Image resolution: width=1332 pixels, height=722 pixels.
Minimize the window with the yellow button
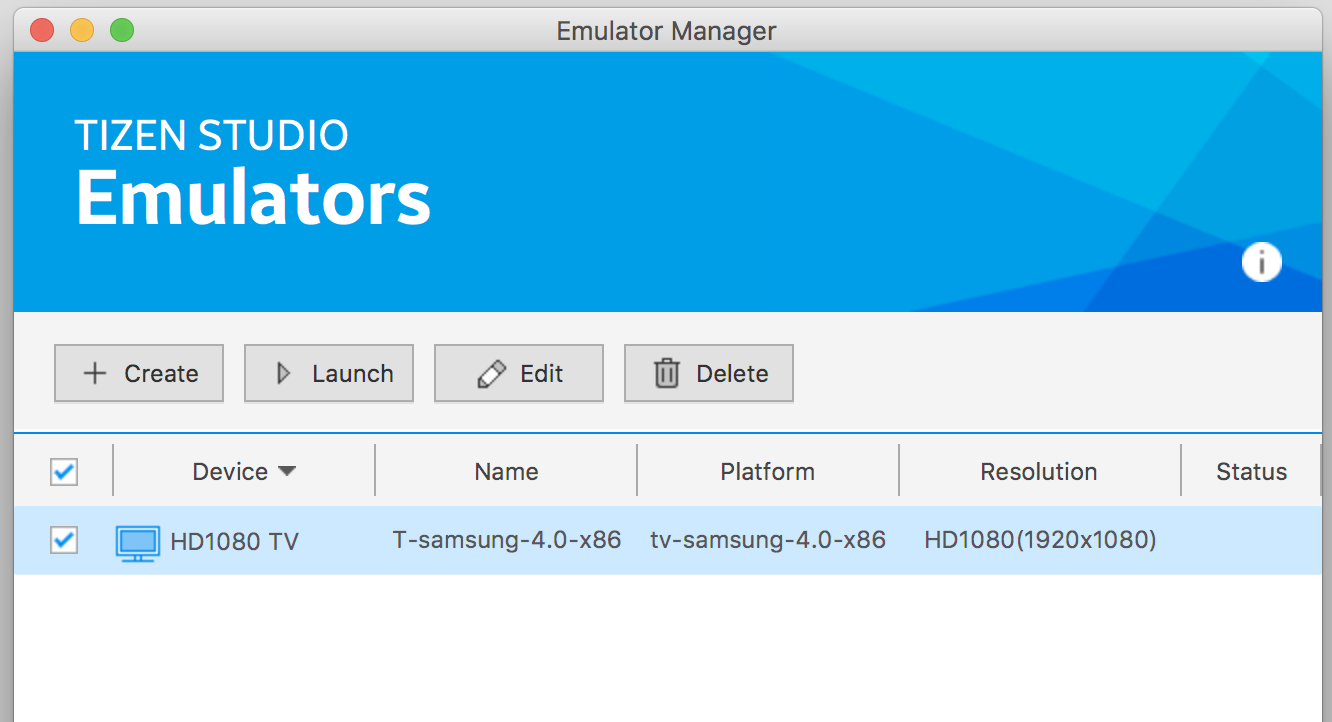tap(82, 30)
